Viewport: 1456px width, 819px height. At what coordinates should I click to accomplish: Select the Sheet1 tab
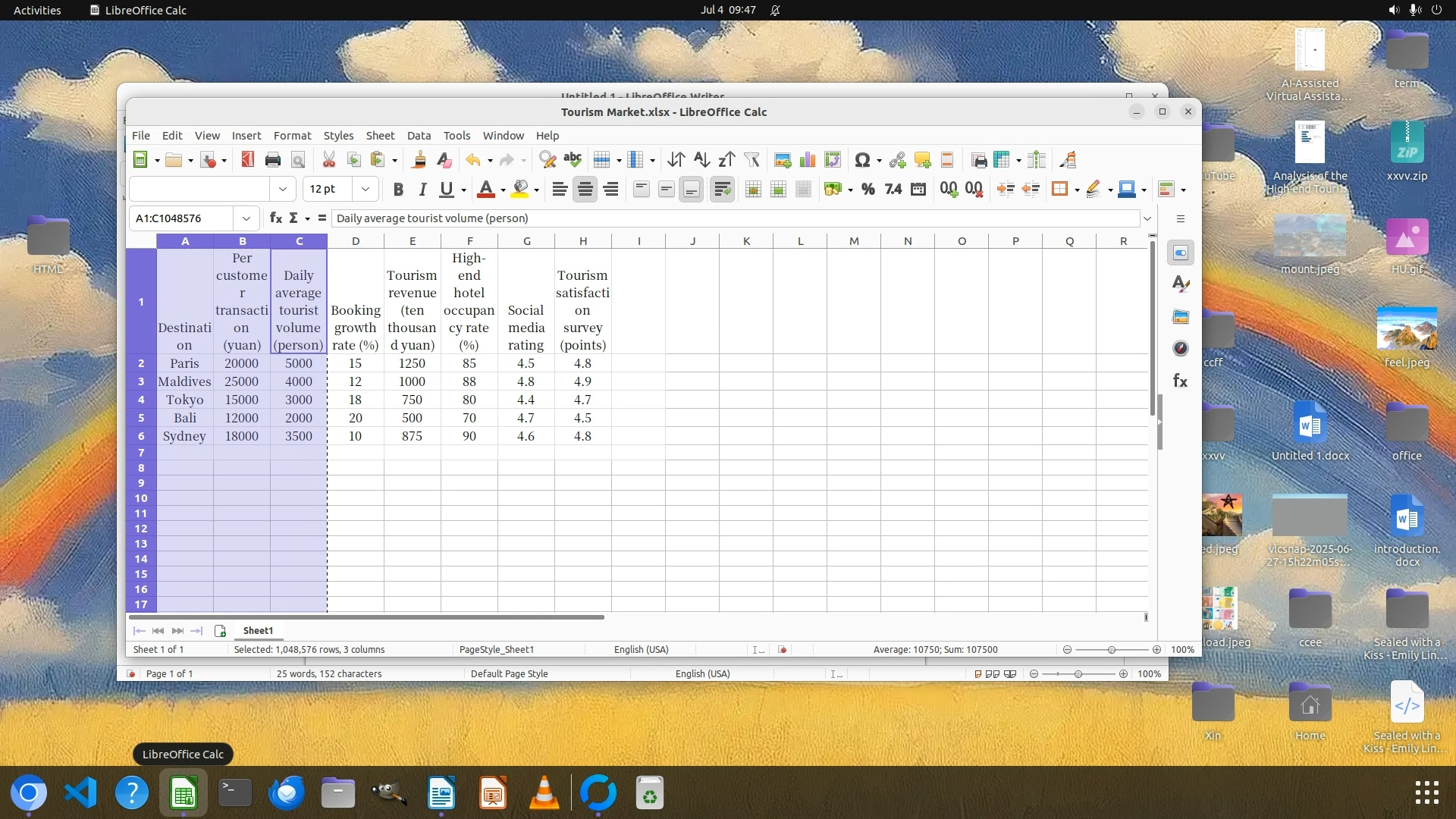click(x=258, y=631)
